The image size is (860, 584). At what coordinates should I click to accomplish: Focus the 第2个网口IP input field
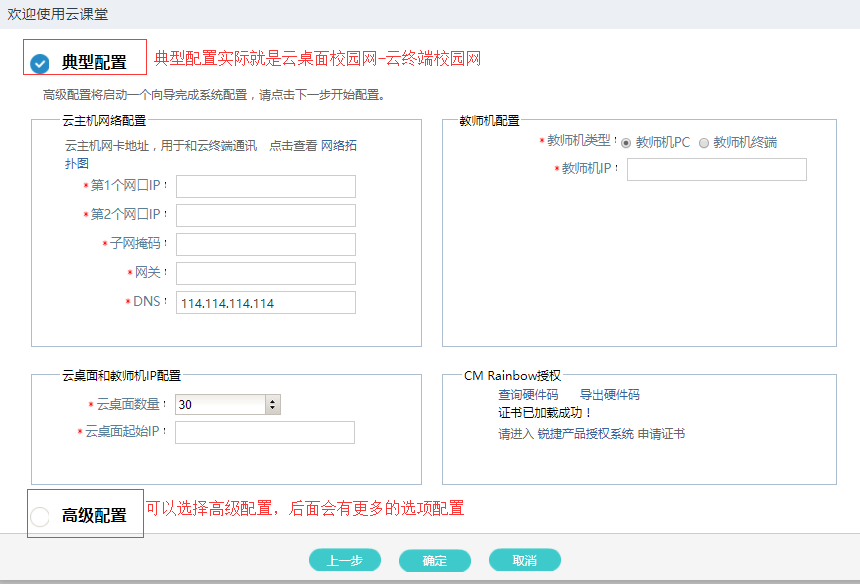pyautogui.click(x=265, y=216)
